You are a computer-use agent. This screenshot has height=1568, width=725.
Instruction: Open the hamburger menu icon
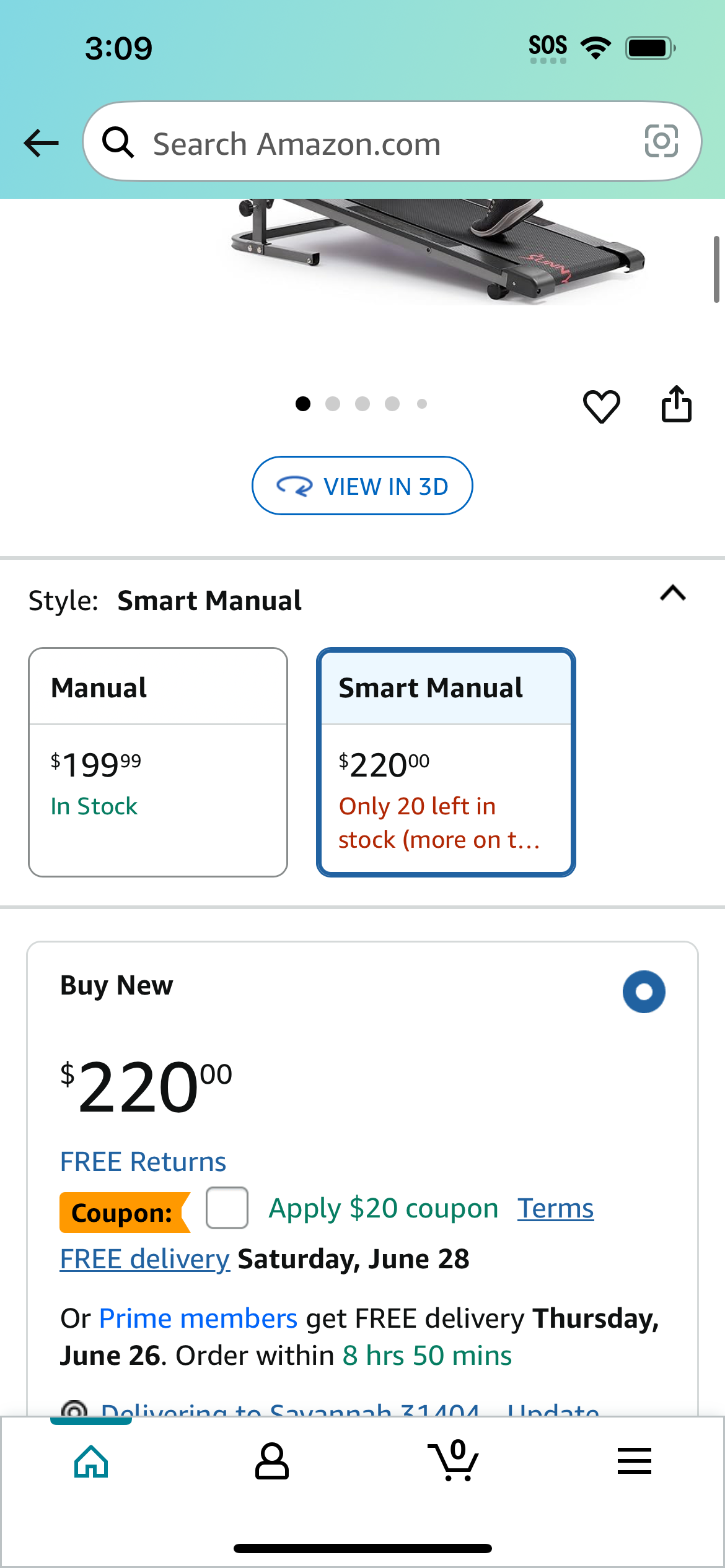coord(635,1461)
